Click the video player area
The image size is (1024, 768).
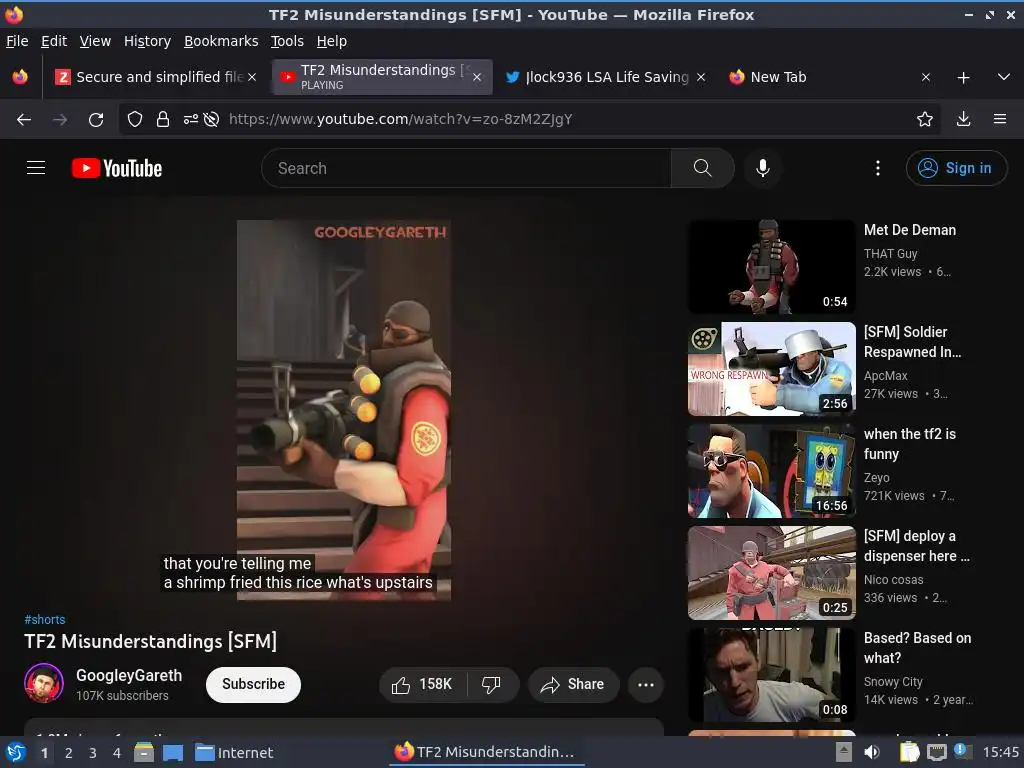pyautogui.click(x=344, y=410)
